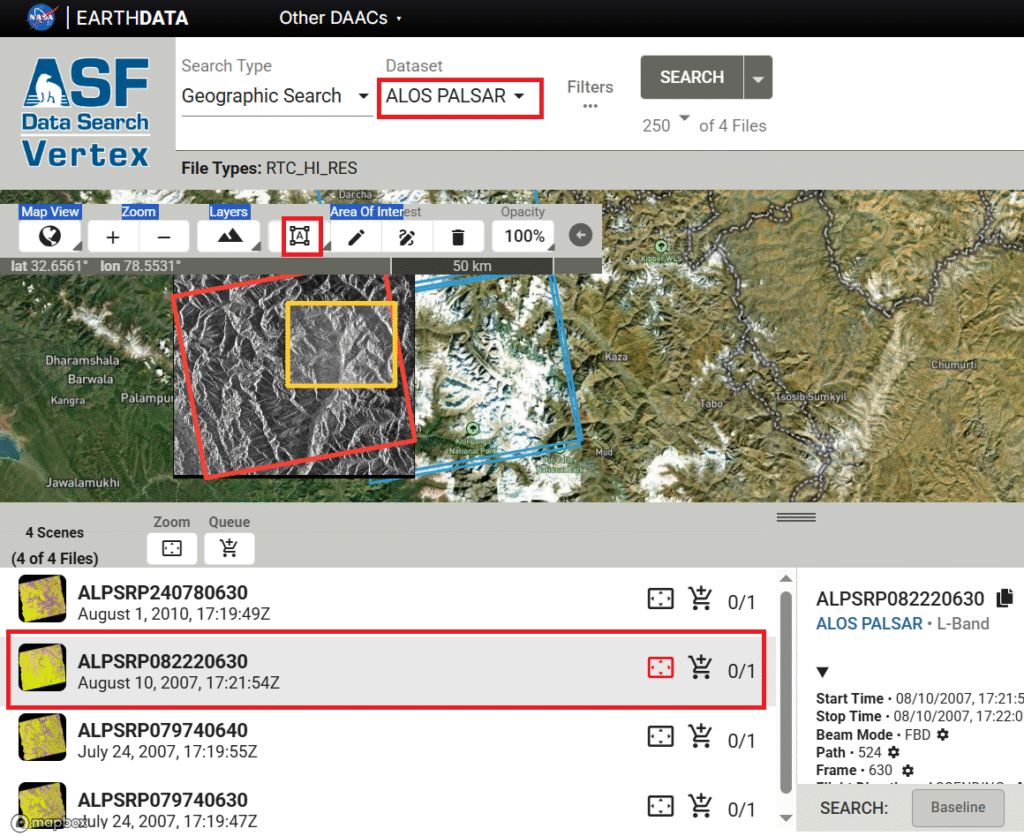Click the Beam Mode FBD gear icon
1024x836 pixels.
coord(942,735)
